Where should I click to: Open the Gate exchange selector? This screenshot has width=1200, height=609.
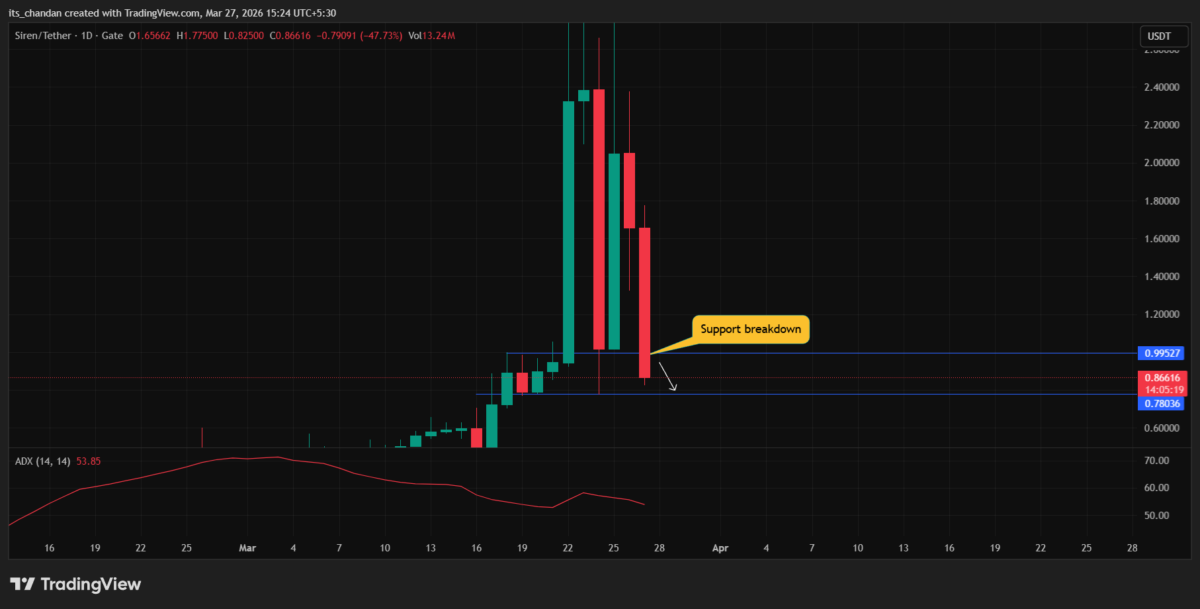(112, 35)
